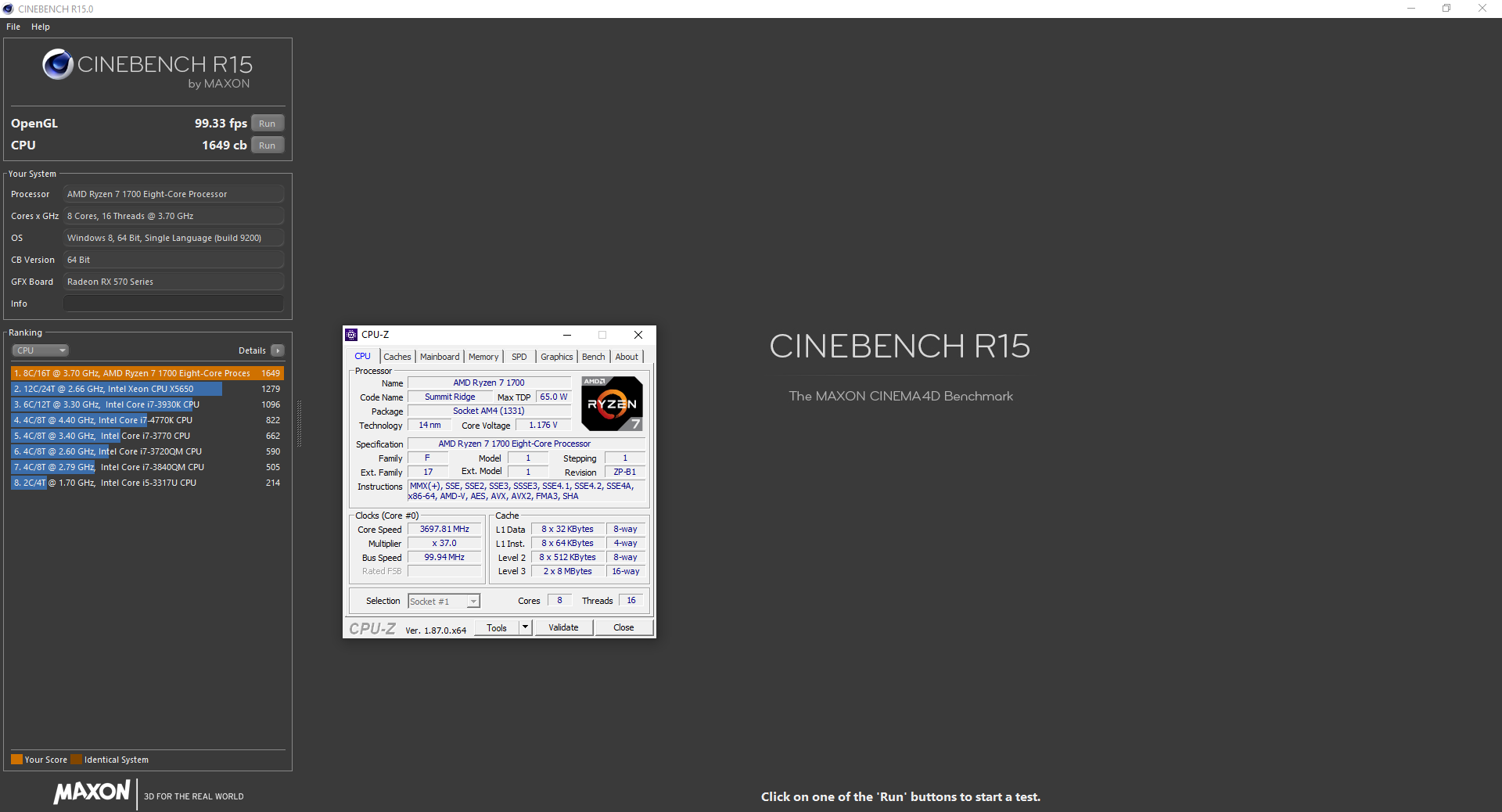The image size is (1502, 812).
Task: Click the GFX Board field Radeon RX 570
Action: (x=174, y=282)
